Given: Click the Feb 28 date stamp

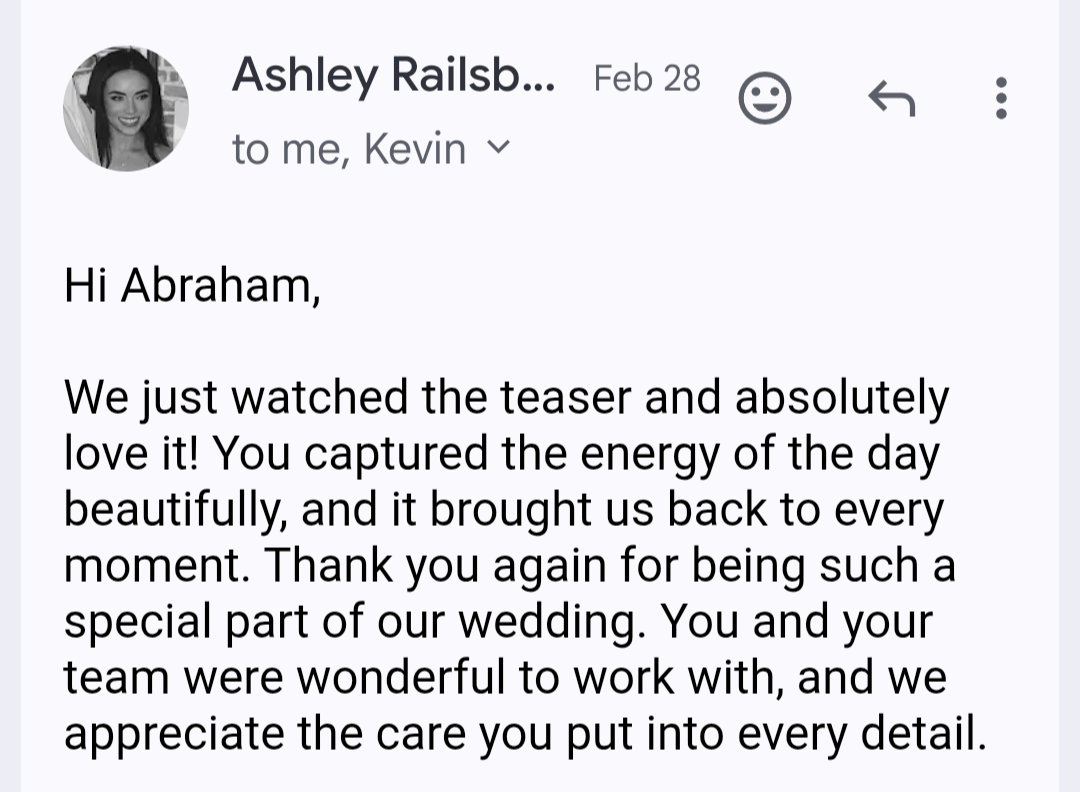Looking at the screenshot, I should (x=647, y=78).
